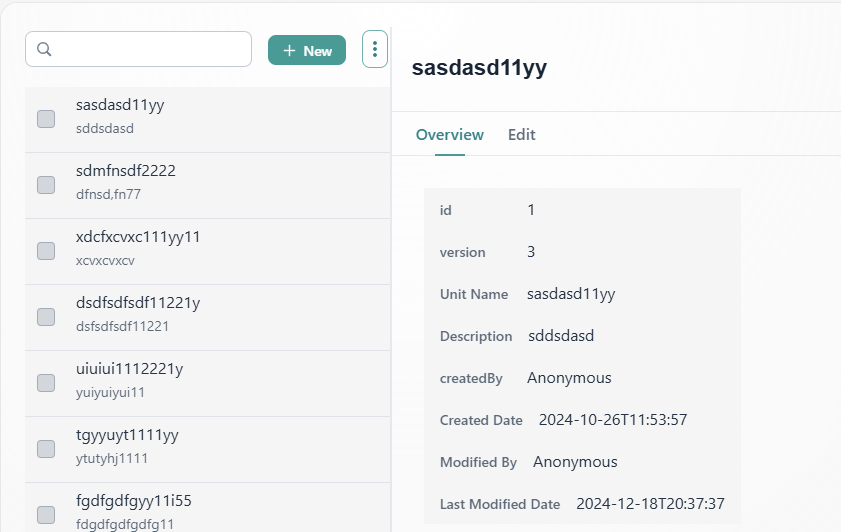Screen dimensions: 841x532
Task: Click the Last Modified Date value
Action: (x=650, y=504)
